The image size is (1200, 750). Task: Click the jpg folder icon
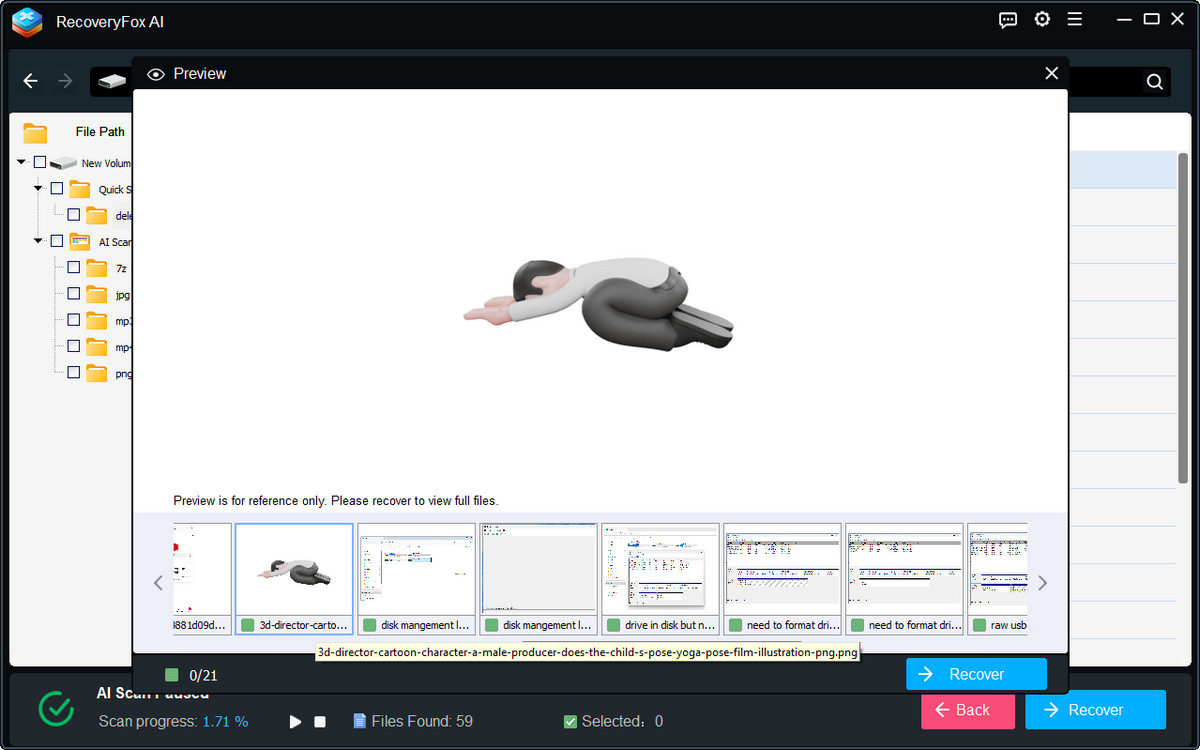pos(96,294)
